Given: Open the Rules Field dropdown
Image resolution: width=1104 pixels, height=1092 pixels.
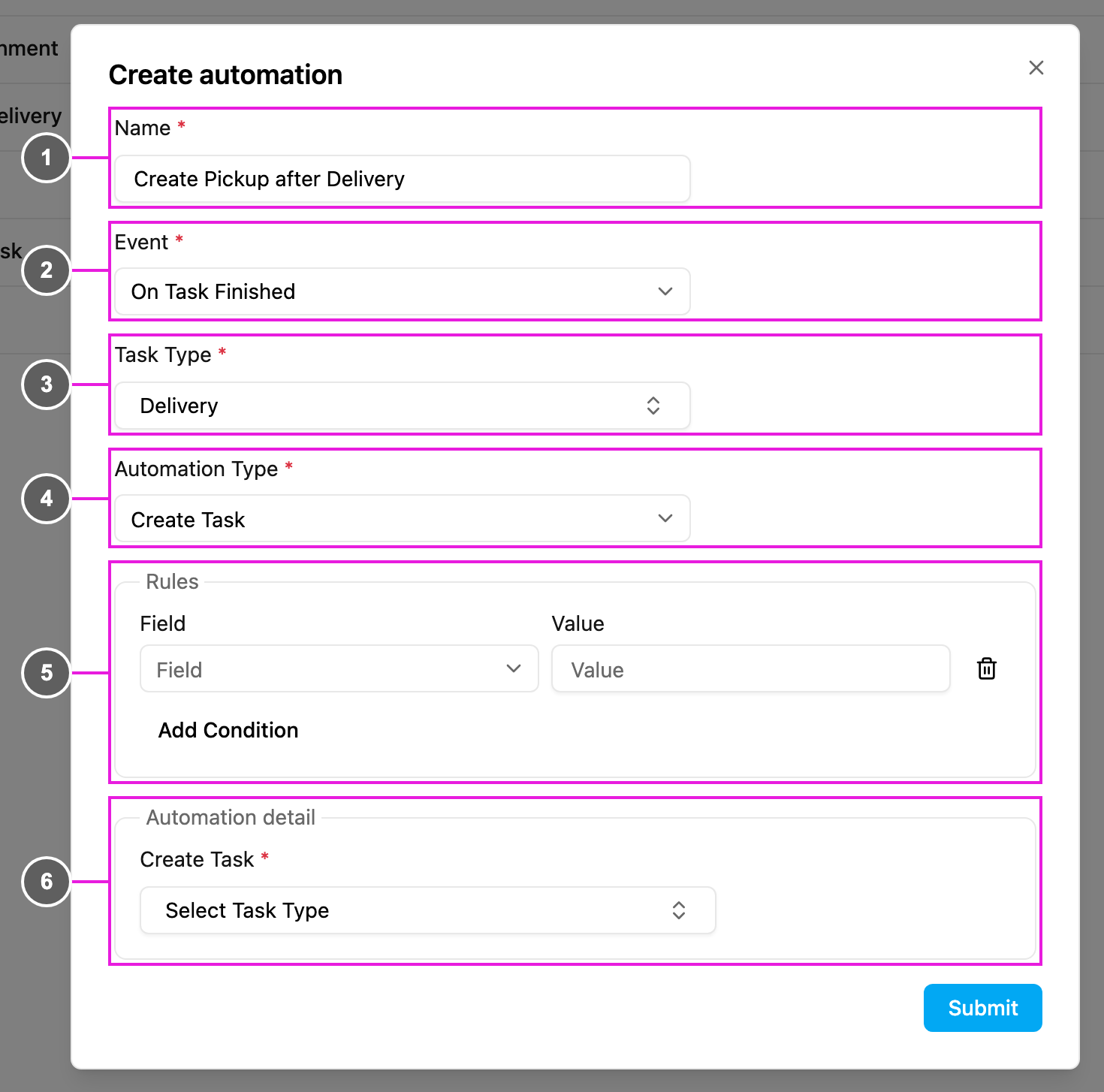Looking at the screenshot, I should (339, 668).
